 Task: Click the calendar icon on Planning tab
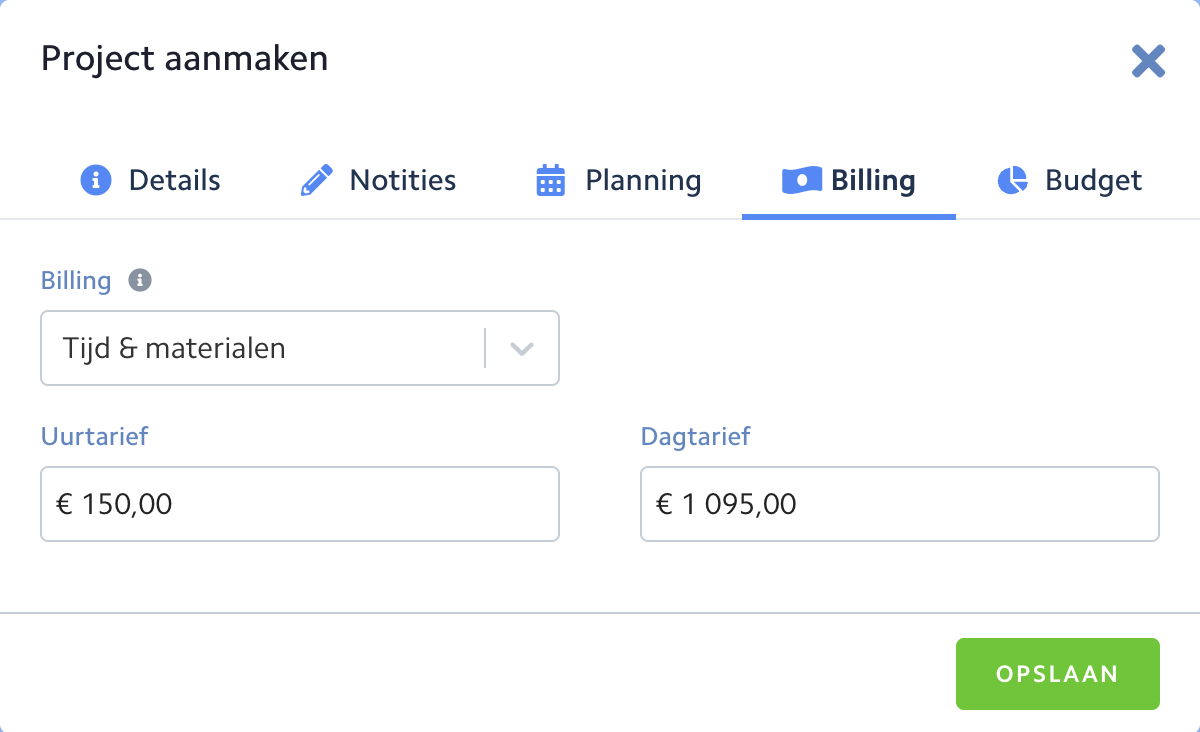[551, 181]
